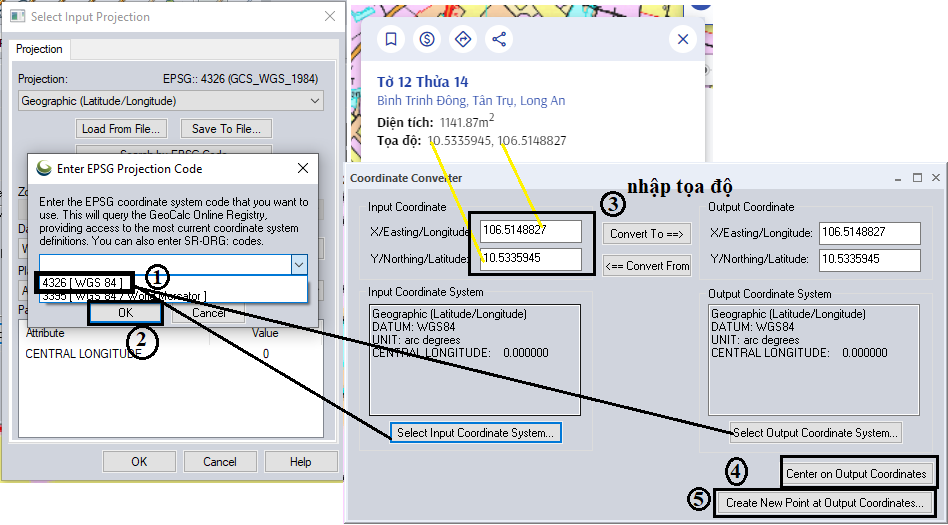The width and height of the screenshot is (948, 525).
Task: Close the parcel info card
Action: click(683, 39)
